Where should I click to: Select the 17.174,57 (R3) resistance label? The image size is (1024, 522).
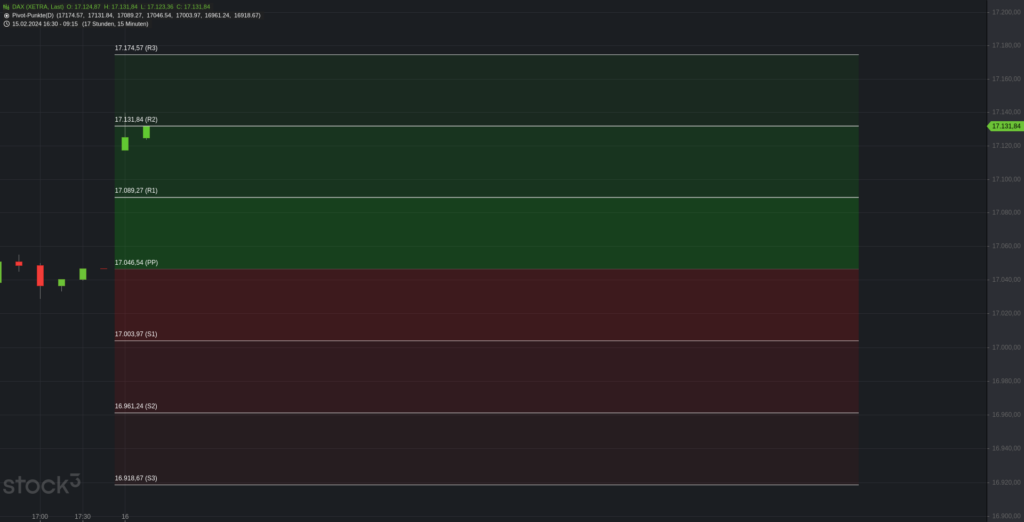coord(136,48)
